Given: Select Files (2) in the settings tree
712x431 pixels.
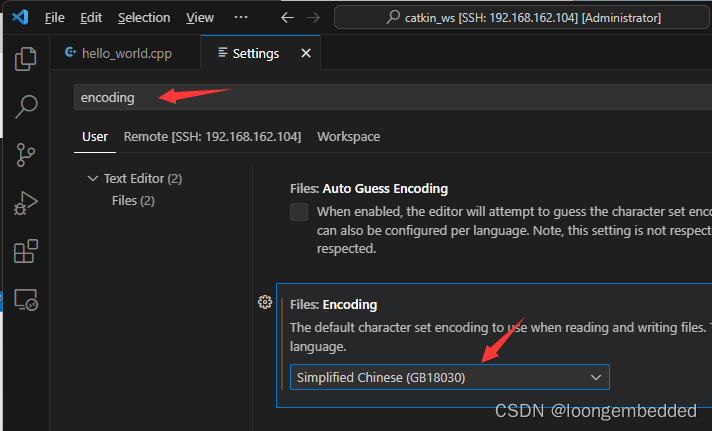Looking at the screenshot, I should [133, 201].
